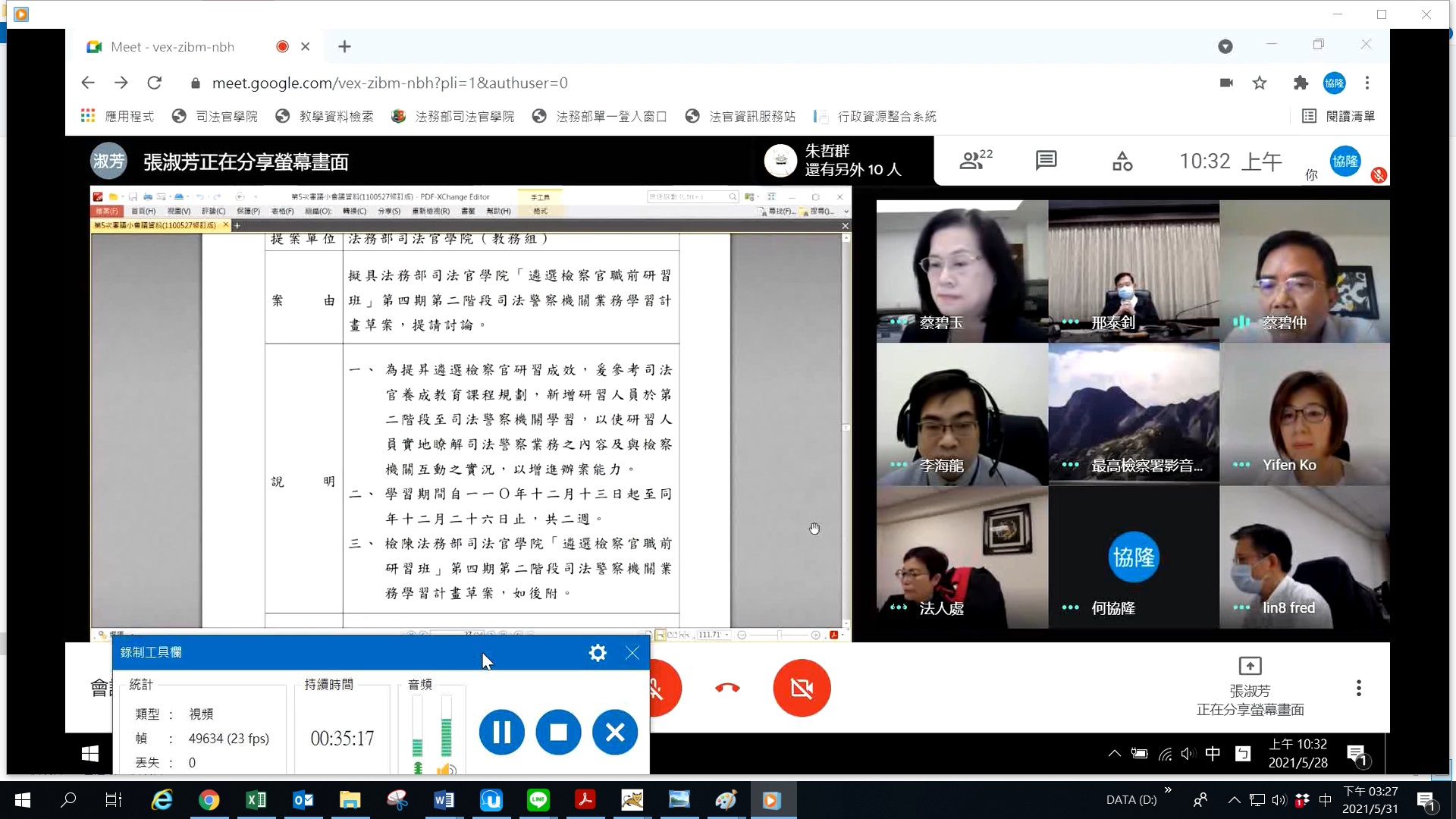Open 法官資訊服務站 bookmark
Viewport: 1456px width, 819px height.
(x=740, y=116)
